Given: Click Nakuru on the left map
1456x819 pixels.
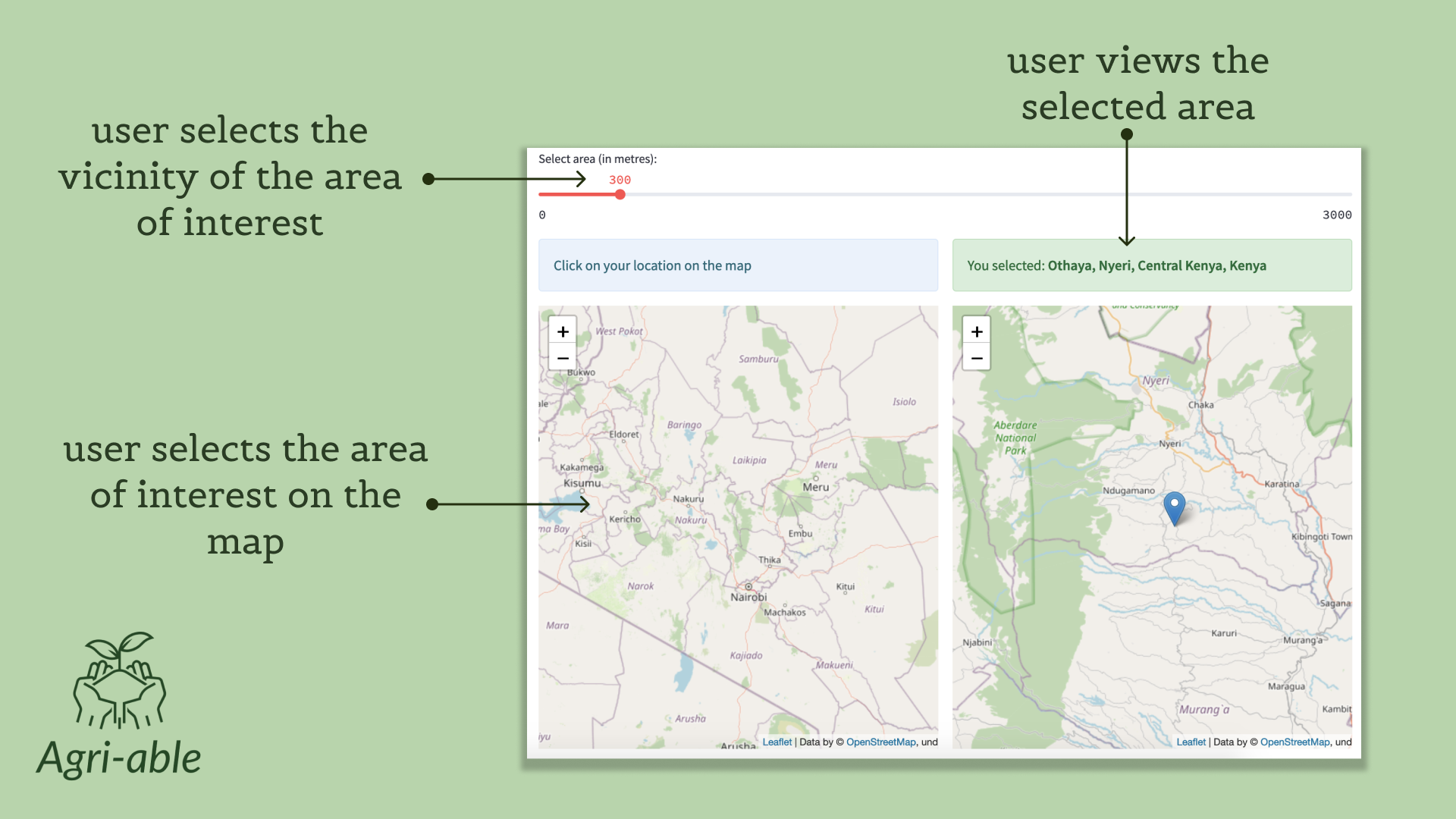Looking at the screenshot, I should pyautogui.click(x=688, y=499).
